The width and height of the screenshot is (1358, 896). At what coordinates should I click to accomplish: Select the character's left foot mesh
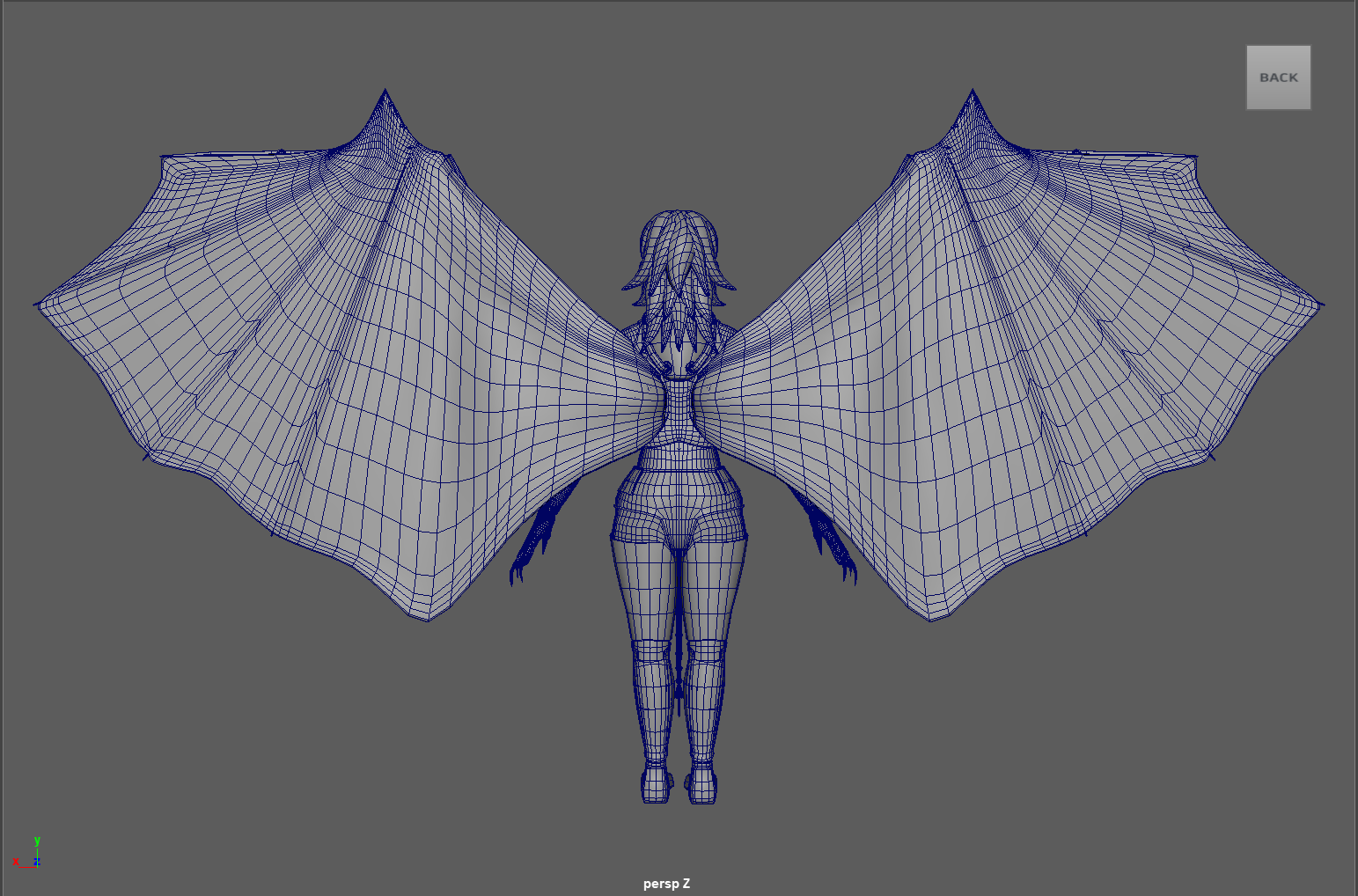pos(656,785)
